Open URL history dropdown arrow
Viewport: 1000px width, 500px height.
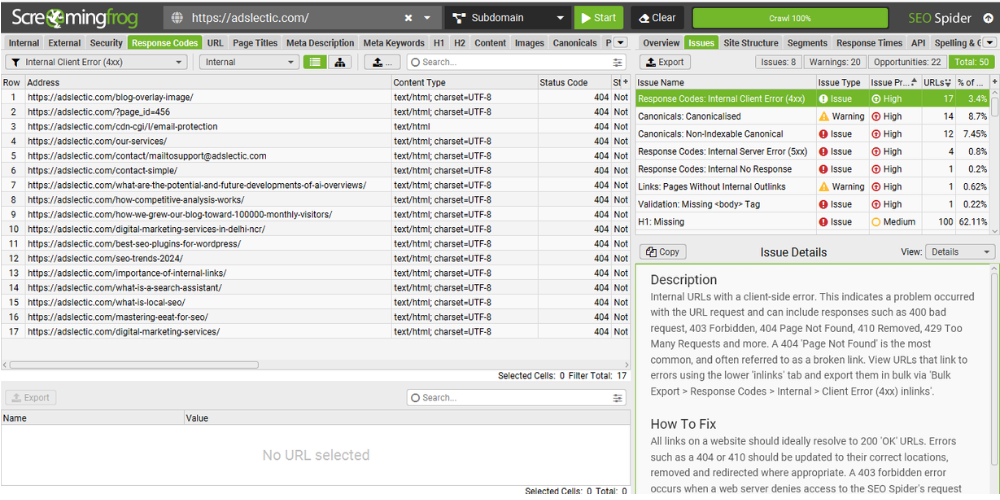(x=427, y=18)
